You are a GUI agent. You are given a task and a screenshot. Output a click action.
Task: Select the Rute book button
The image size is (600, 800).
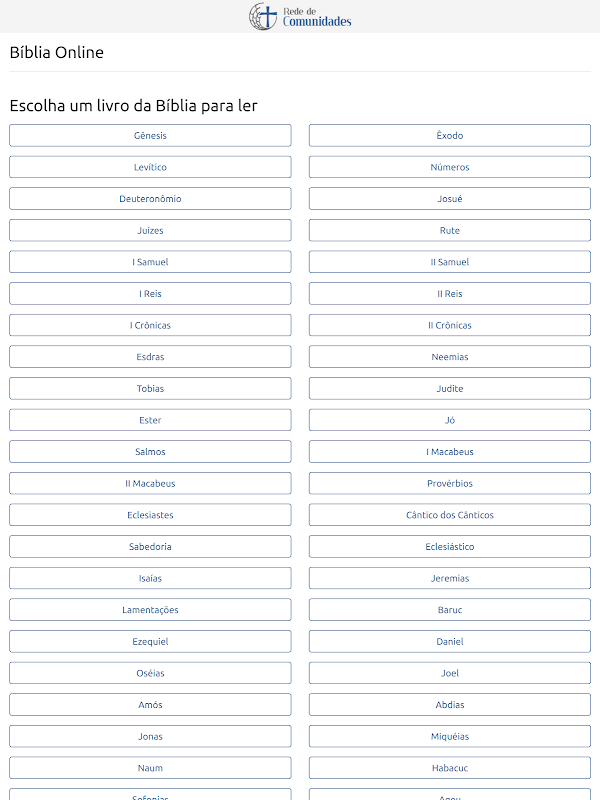tap(449, 230)
